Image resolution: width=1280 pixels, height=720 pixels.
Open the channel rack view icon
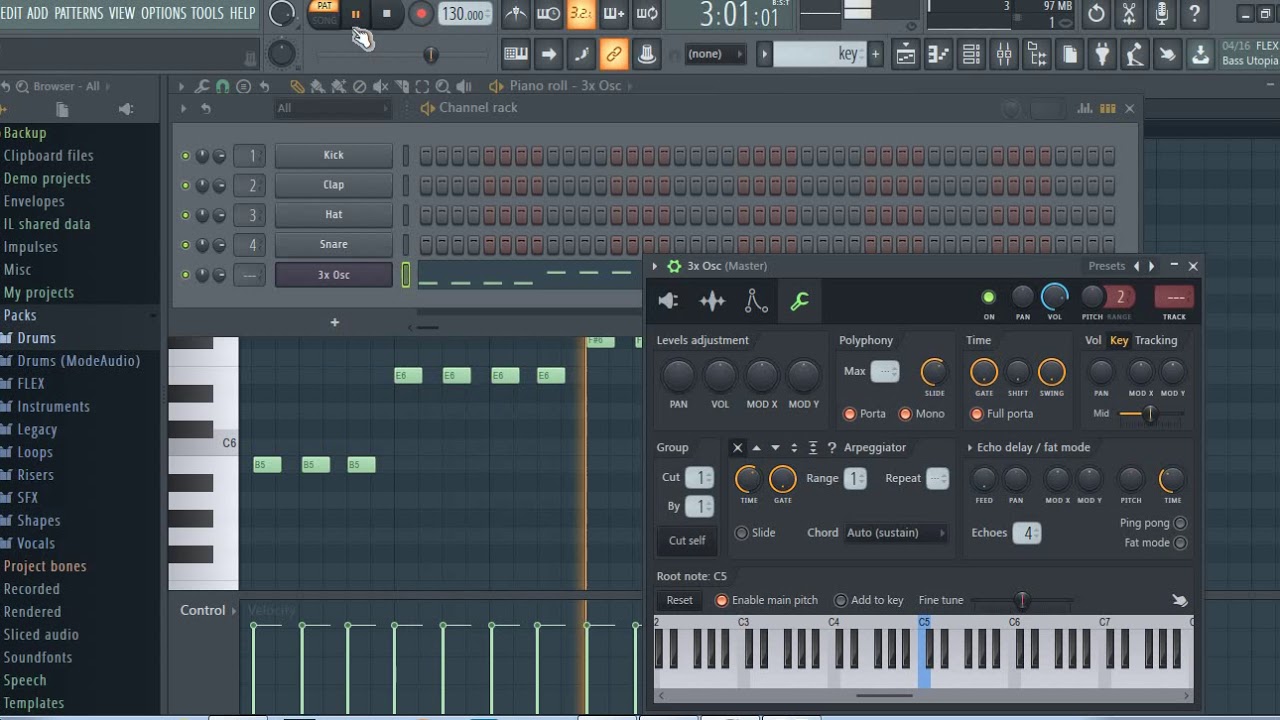click(x=971, y=54)
